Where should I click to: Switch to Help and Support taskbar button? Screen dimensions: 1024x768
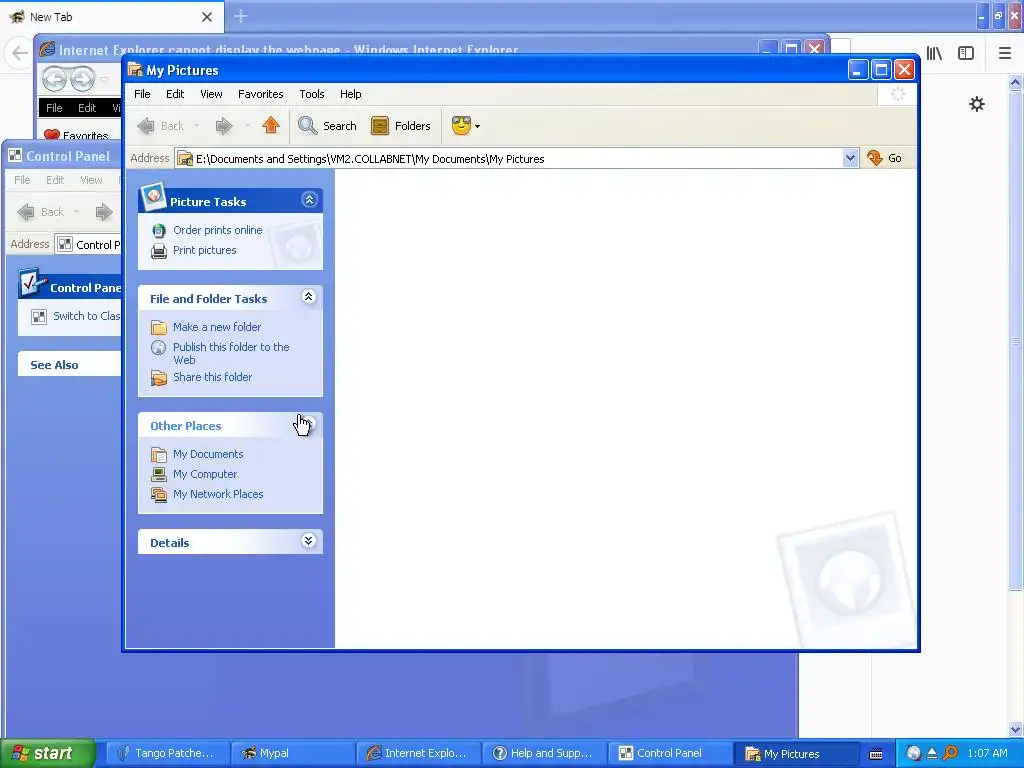(544, 753)
